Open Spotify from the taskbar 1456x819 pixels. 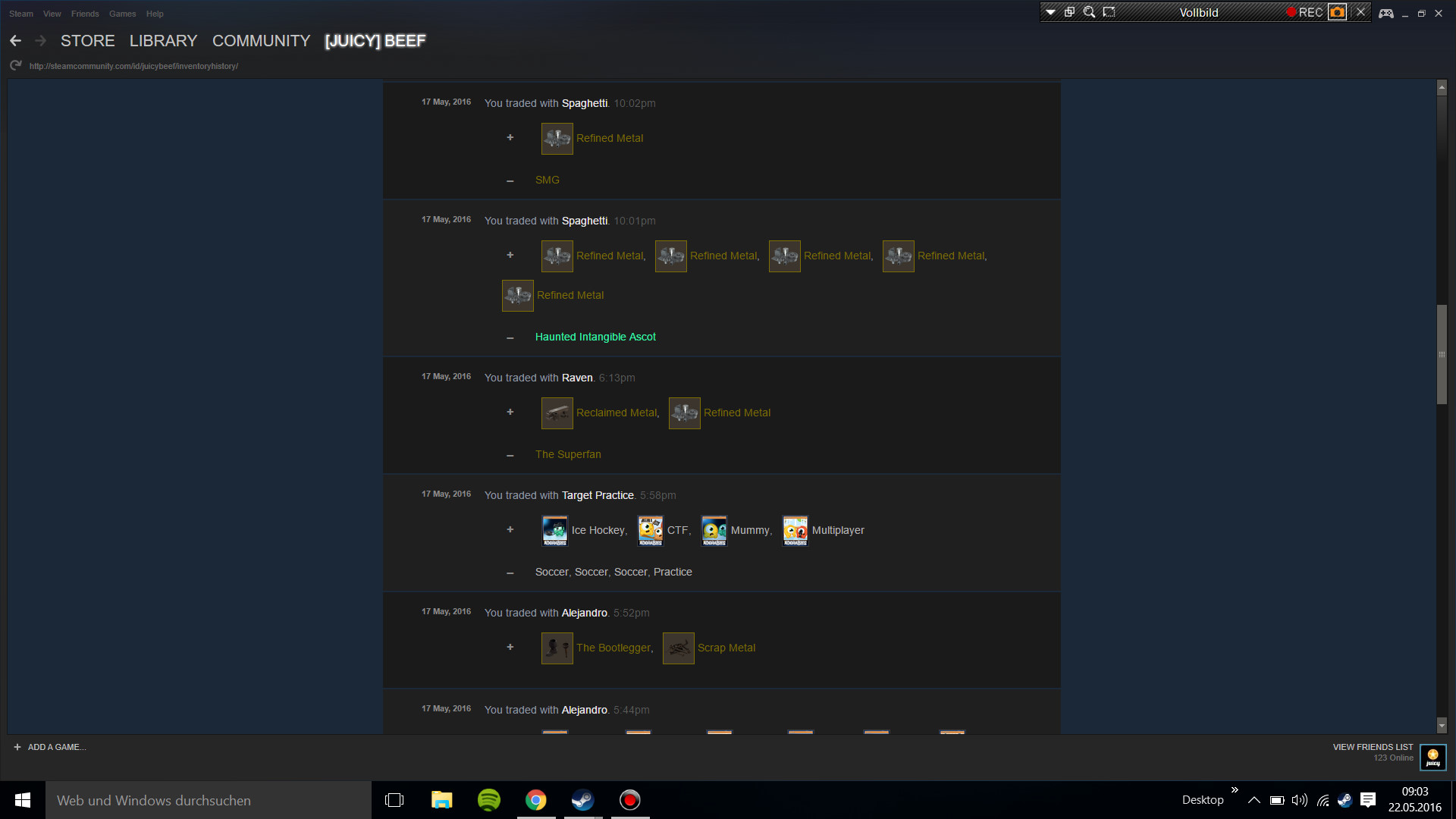click(489, 800)
